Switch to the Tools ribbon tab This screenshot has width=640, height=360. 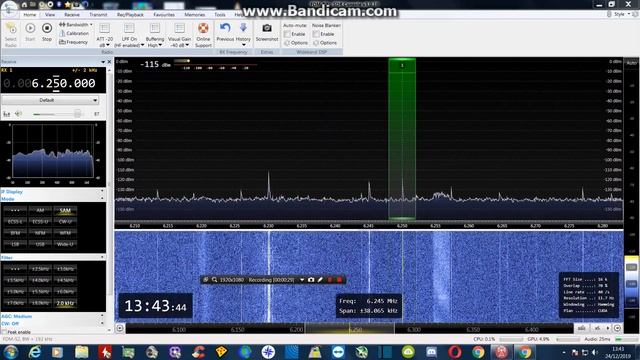[x=220, y=15]
